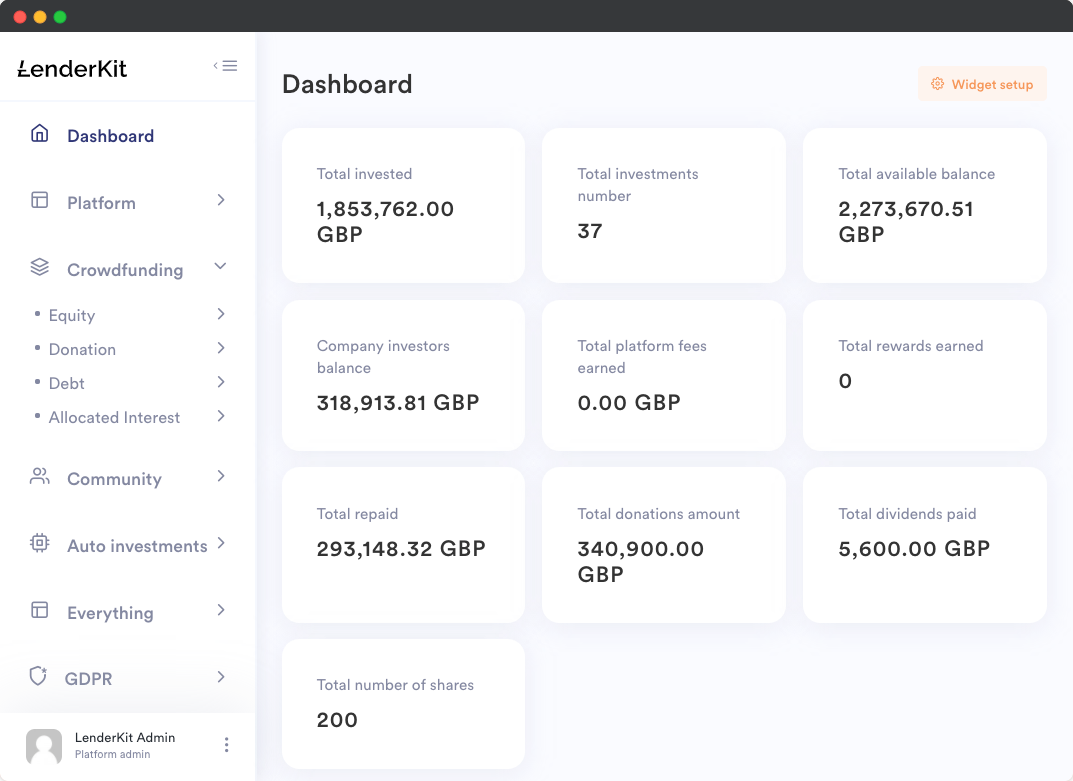Select Debt under Crowdfunding
The height and width of the screenshot is (781, 1073).
67,383
